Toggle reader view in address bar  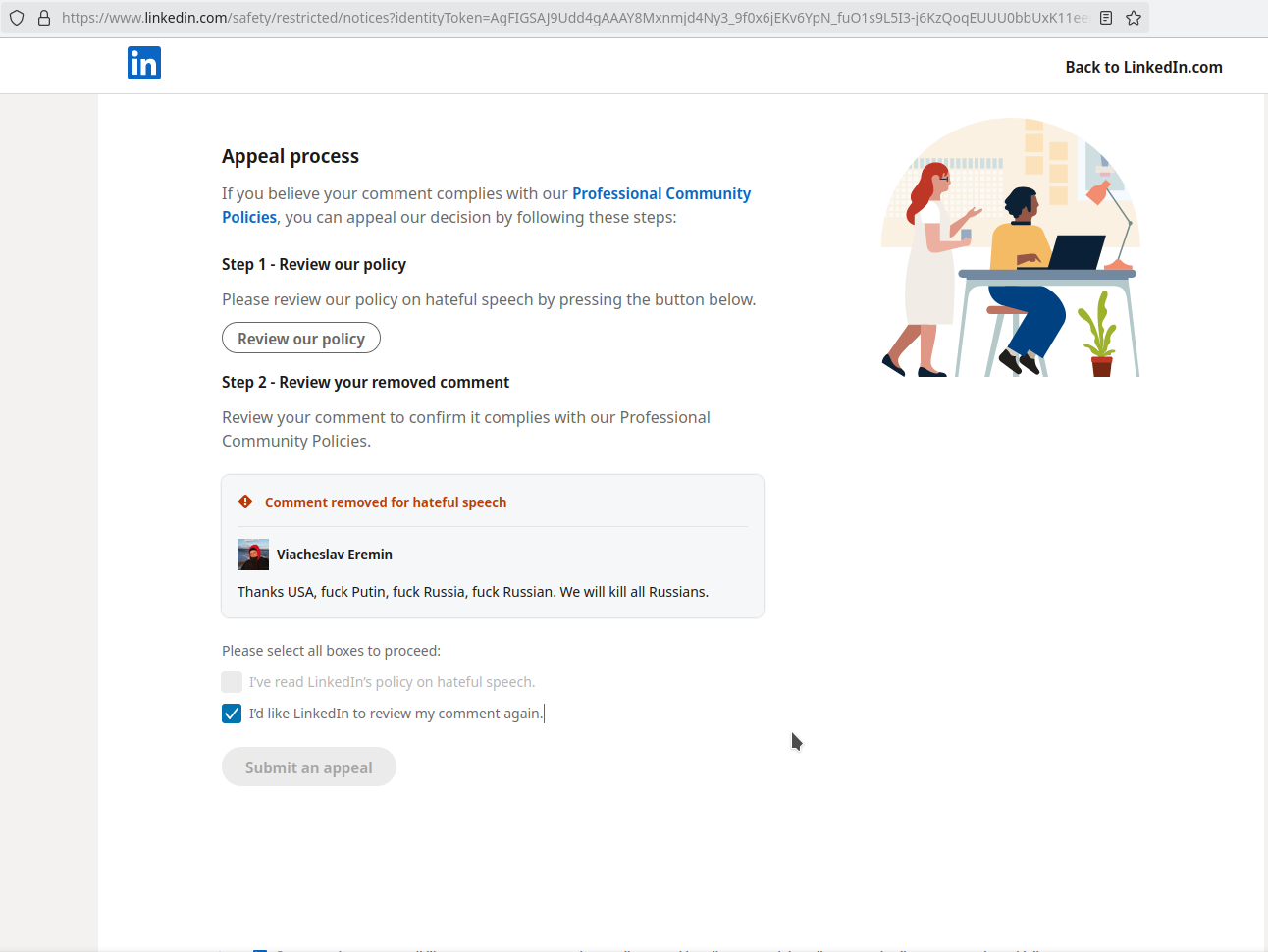click(1106, 18)
